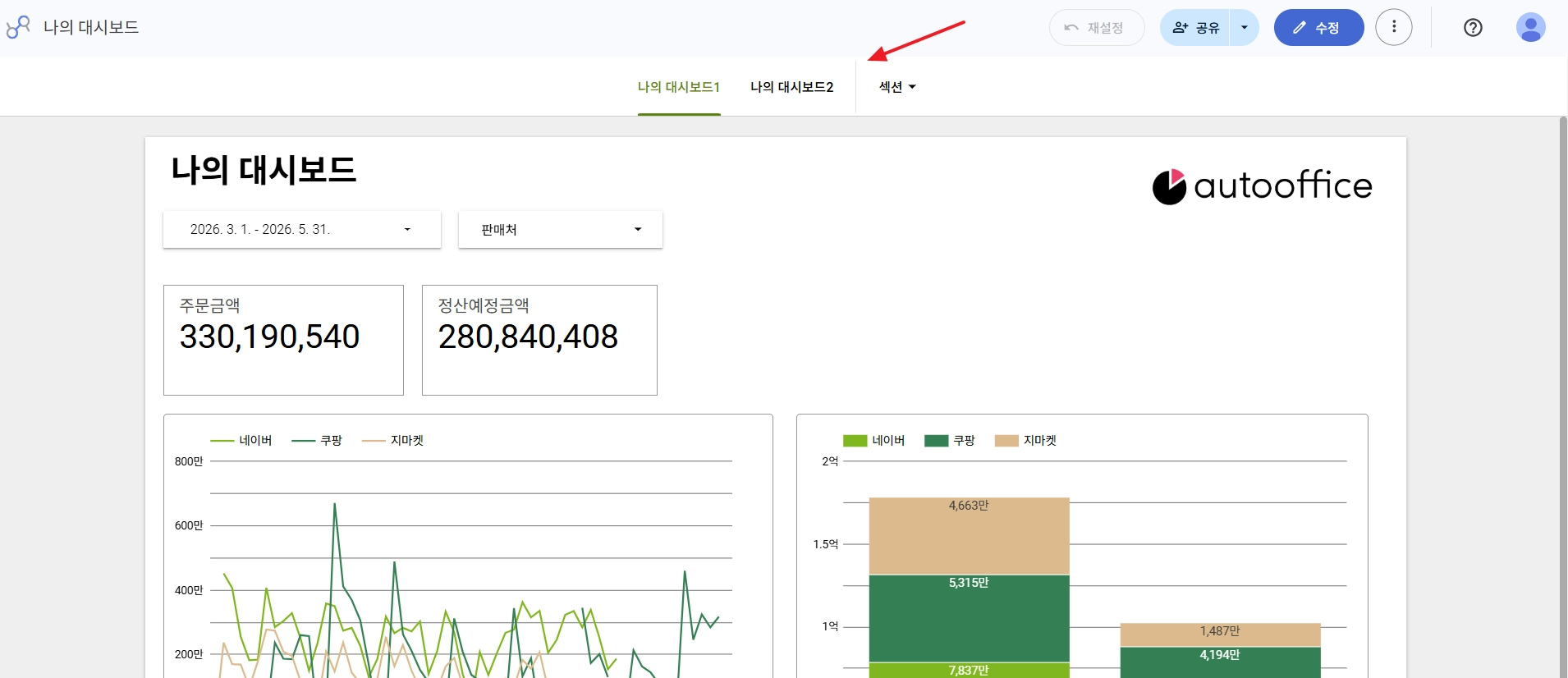Screen dimensions: 1568x678
Task: Switch to the 나의 대시보드2 tab
Action: pos(792,87)
